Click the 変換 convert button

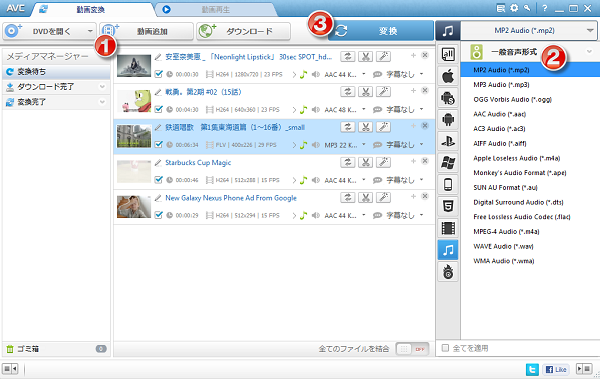[381, 31]
